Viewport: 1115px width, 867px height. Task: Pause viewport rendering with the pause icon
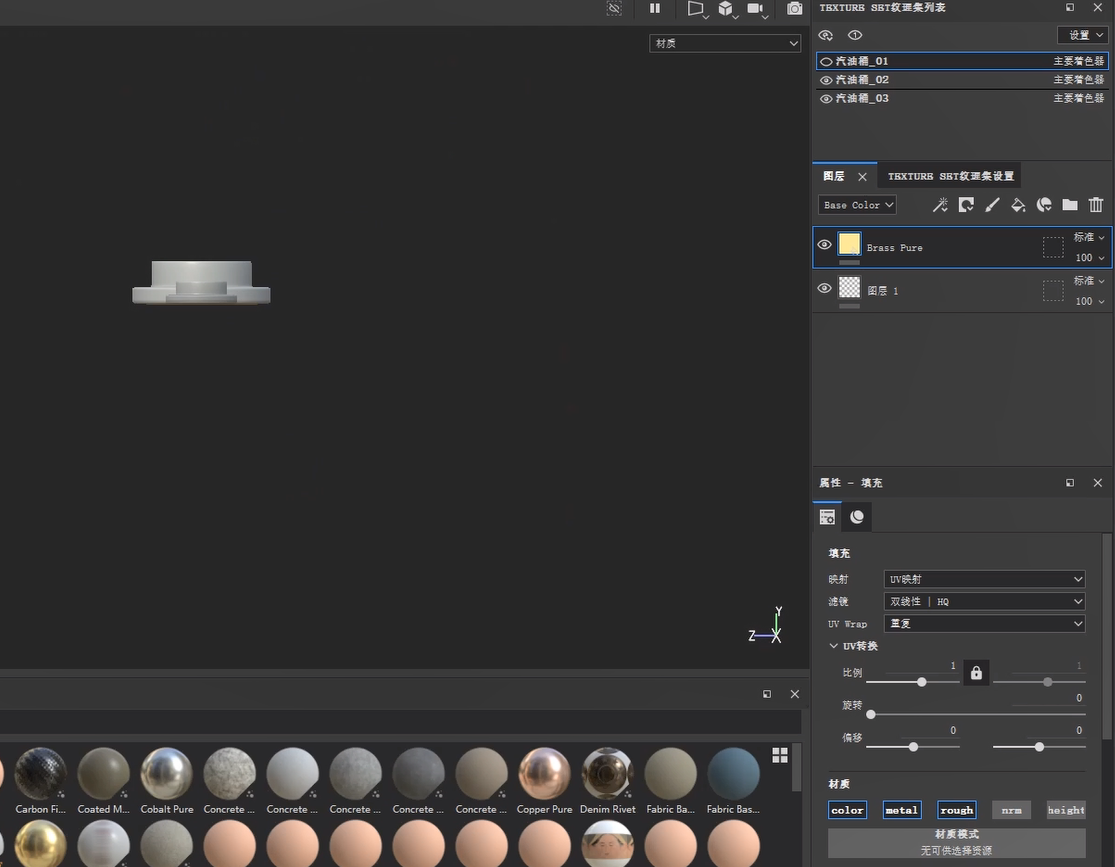tap(655, 9)
